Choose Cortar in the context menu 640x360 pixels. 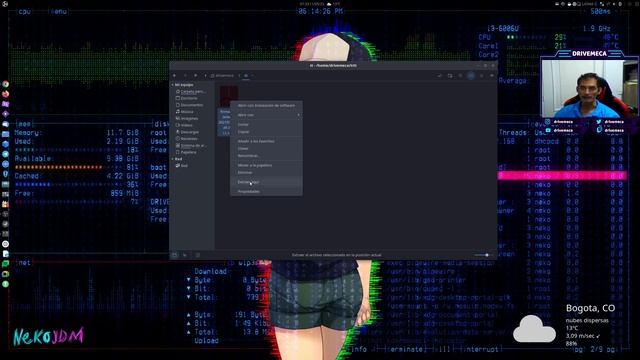266,124
